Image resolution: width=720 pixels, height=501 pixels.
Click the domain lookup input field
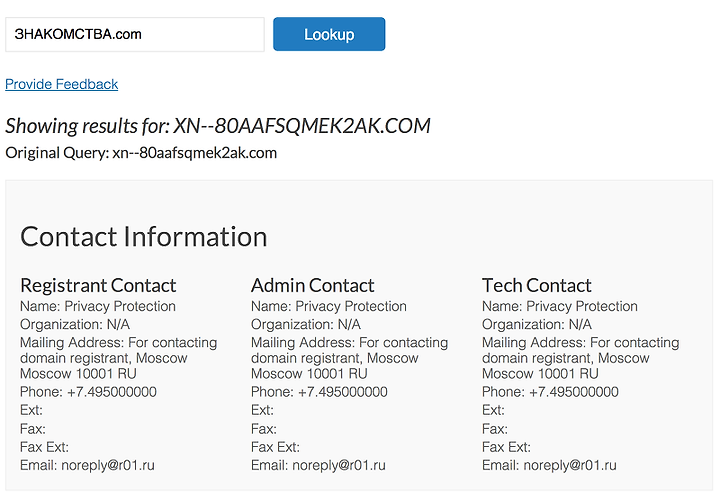(135, 34)
